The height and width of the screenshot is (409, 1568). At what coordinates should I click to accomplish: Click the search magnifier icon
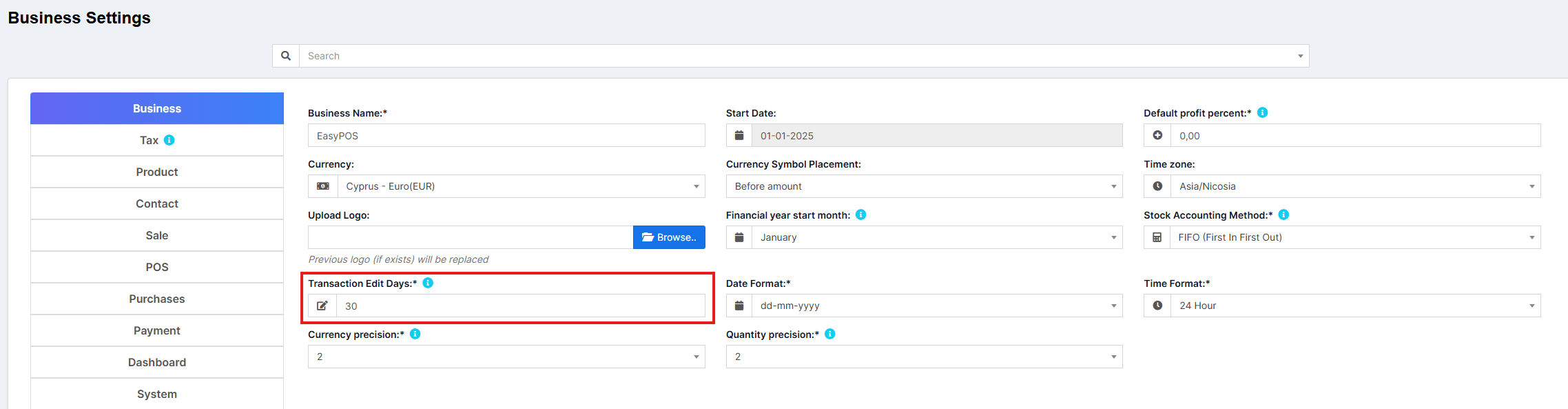286,56
